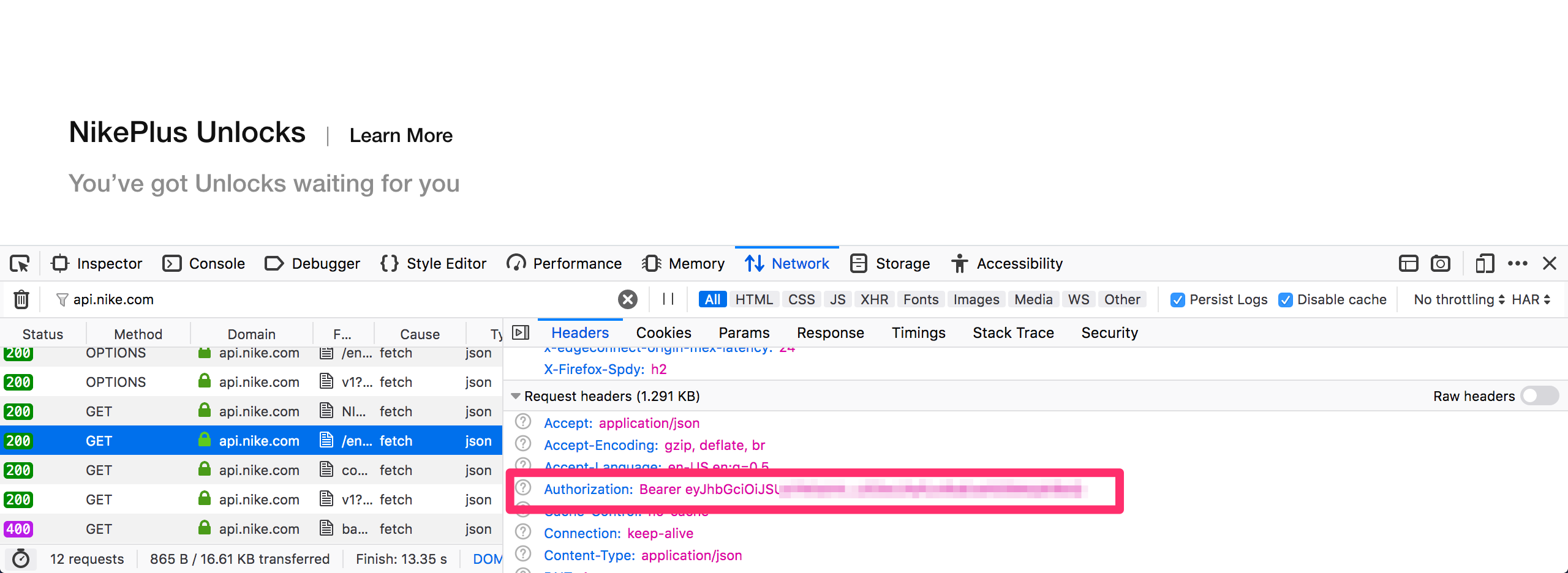Open the Timings details tab
This screenshot has height=573, width=1568.
[x=919, y=332]
